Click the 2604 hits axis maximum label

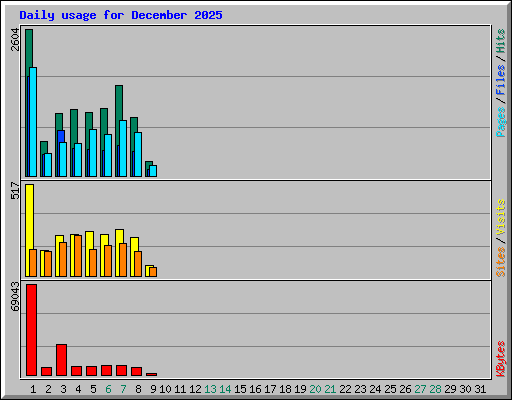(15, 40)
